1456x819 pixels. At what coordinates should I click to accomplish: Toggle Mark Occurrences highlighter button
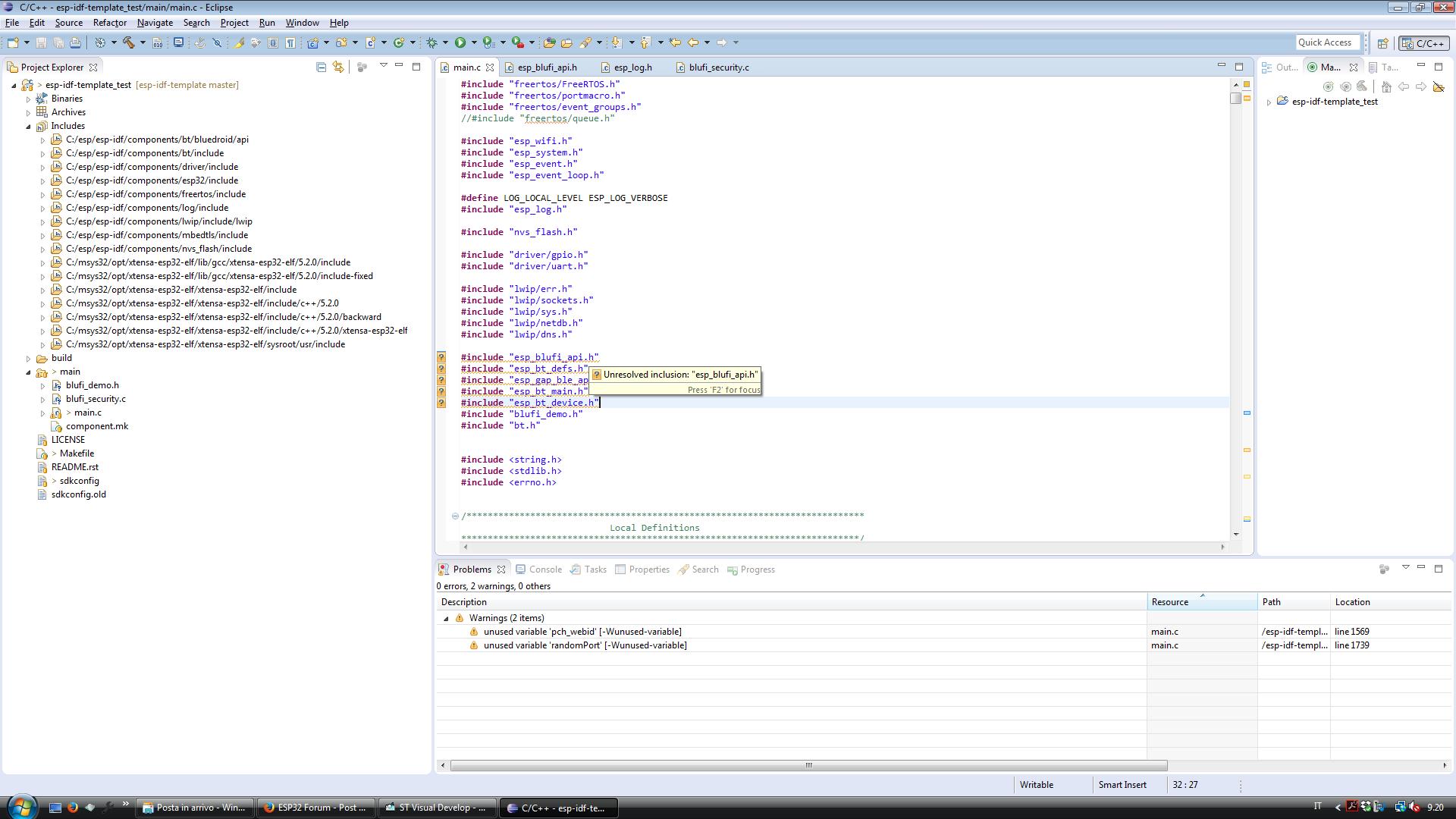[x=238, y=42]
